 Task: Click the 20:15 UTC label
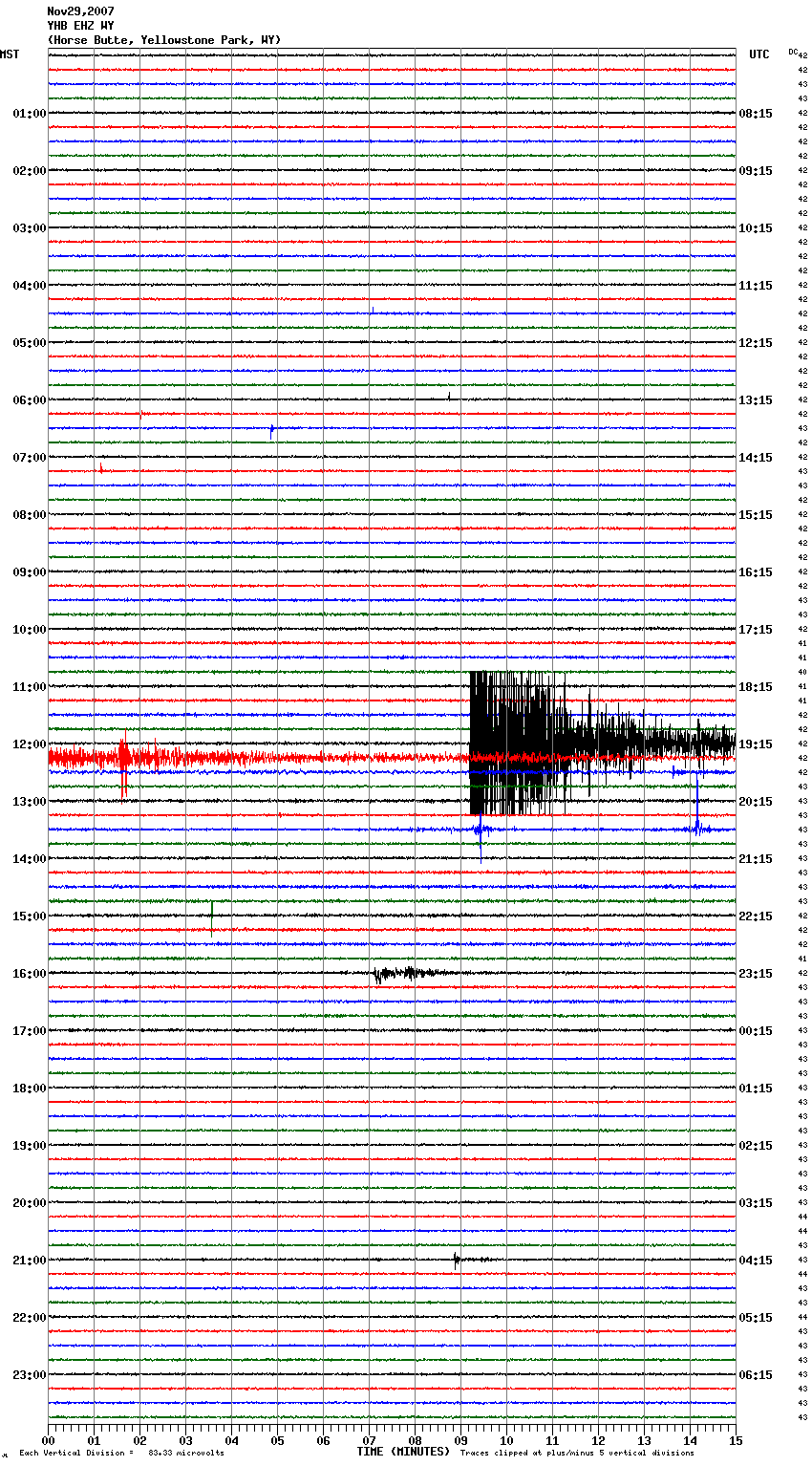coord(756,802)
